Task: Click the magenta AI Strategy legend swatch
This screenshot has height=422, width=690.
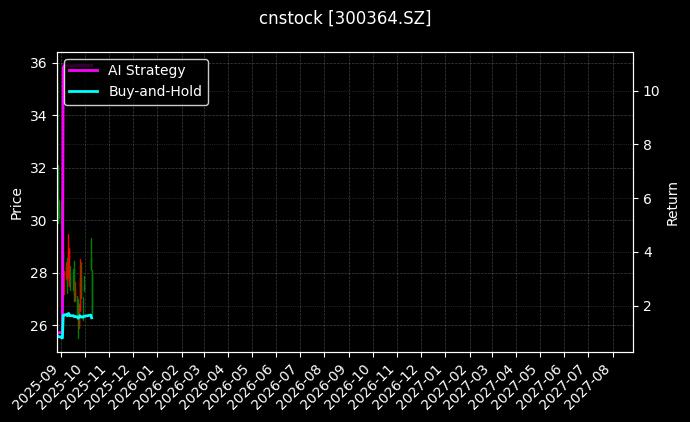Action: point(83,70)
